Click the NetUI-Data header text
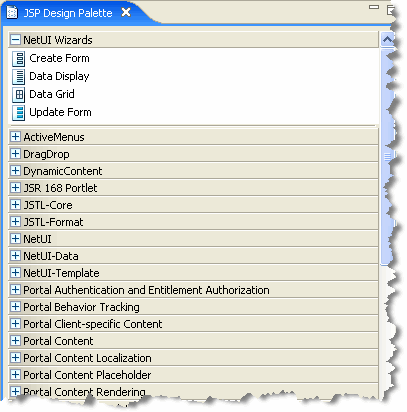Viewport: 407px width, 412px height. click(51, 256)
